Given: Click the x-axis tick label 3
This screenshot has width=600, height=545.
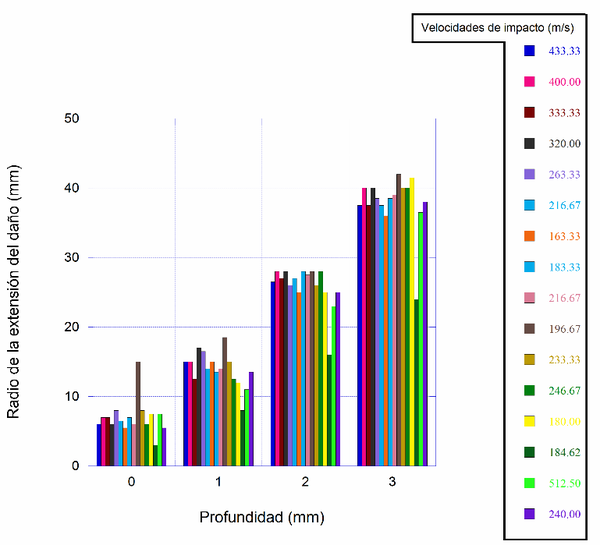Looking at the screenshot, I should click(x=390, y=483).
